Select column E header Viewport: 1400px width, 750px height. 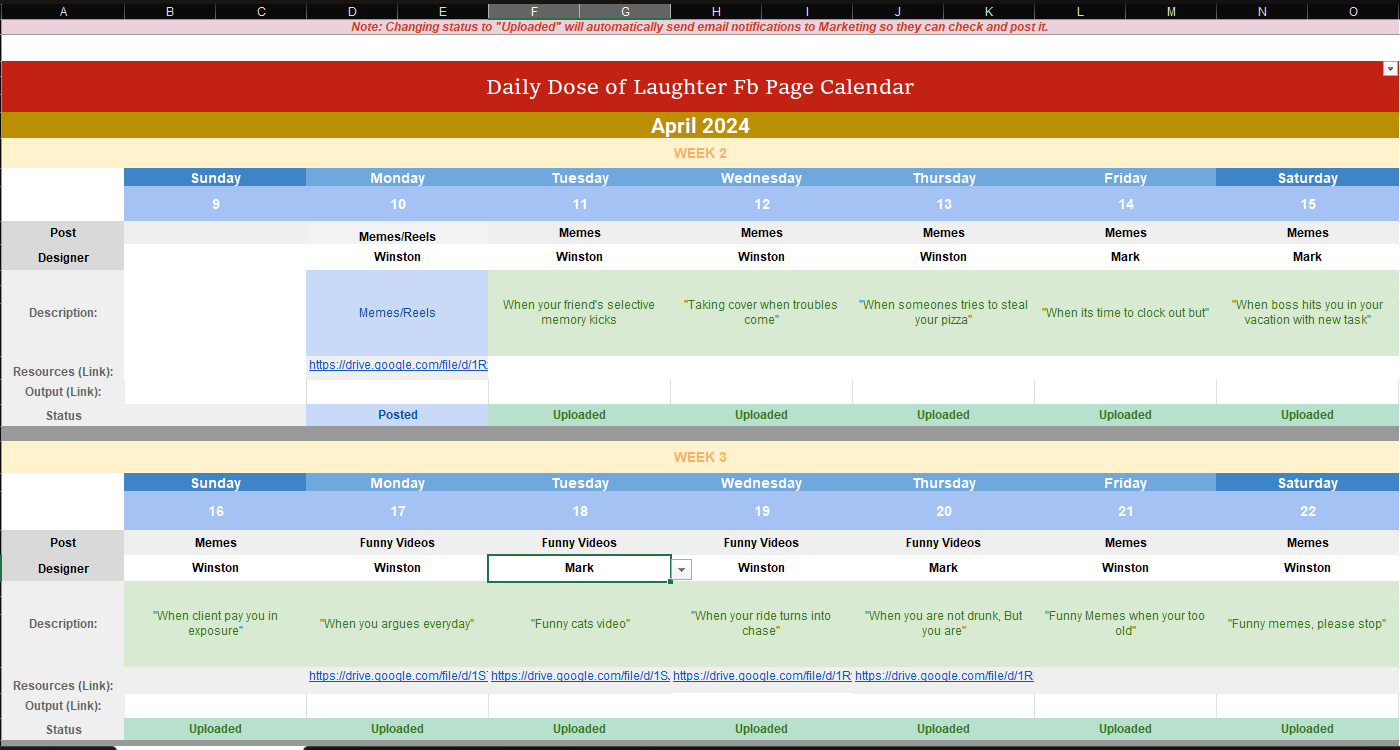(x=443, y=11)
